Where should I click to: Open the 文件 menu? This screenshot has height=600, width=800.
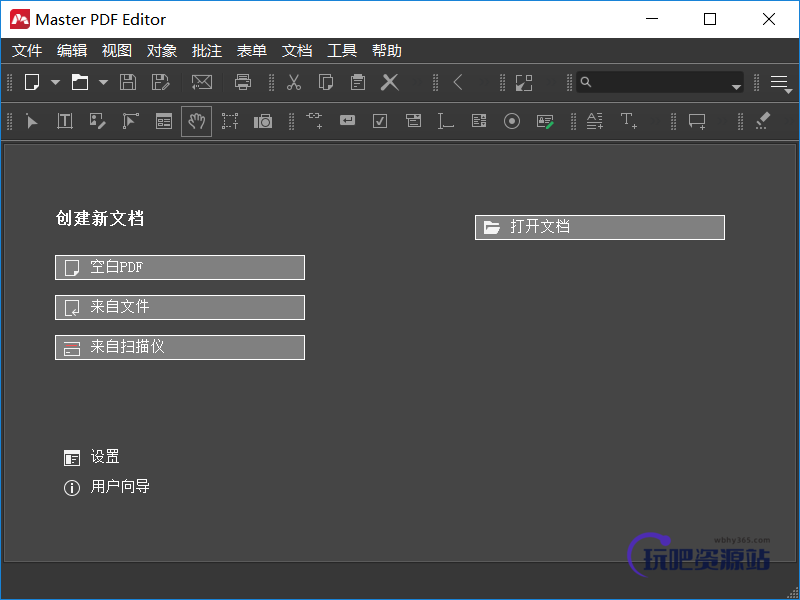pos(27,51)
